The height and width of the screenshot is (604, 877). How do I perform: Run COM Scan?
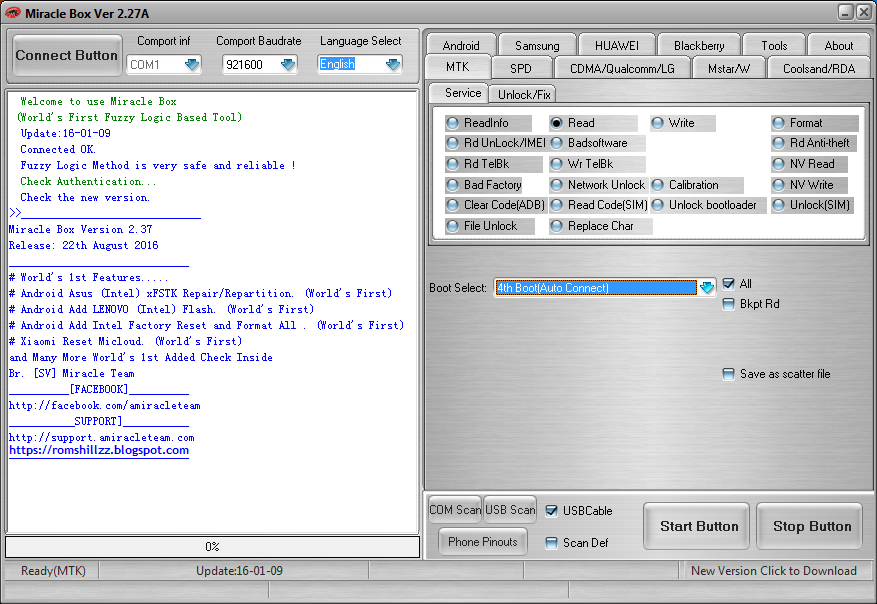pos(455,509)
